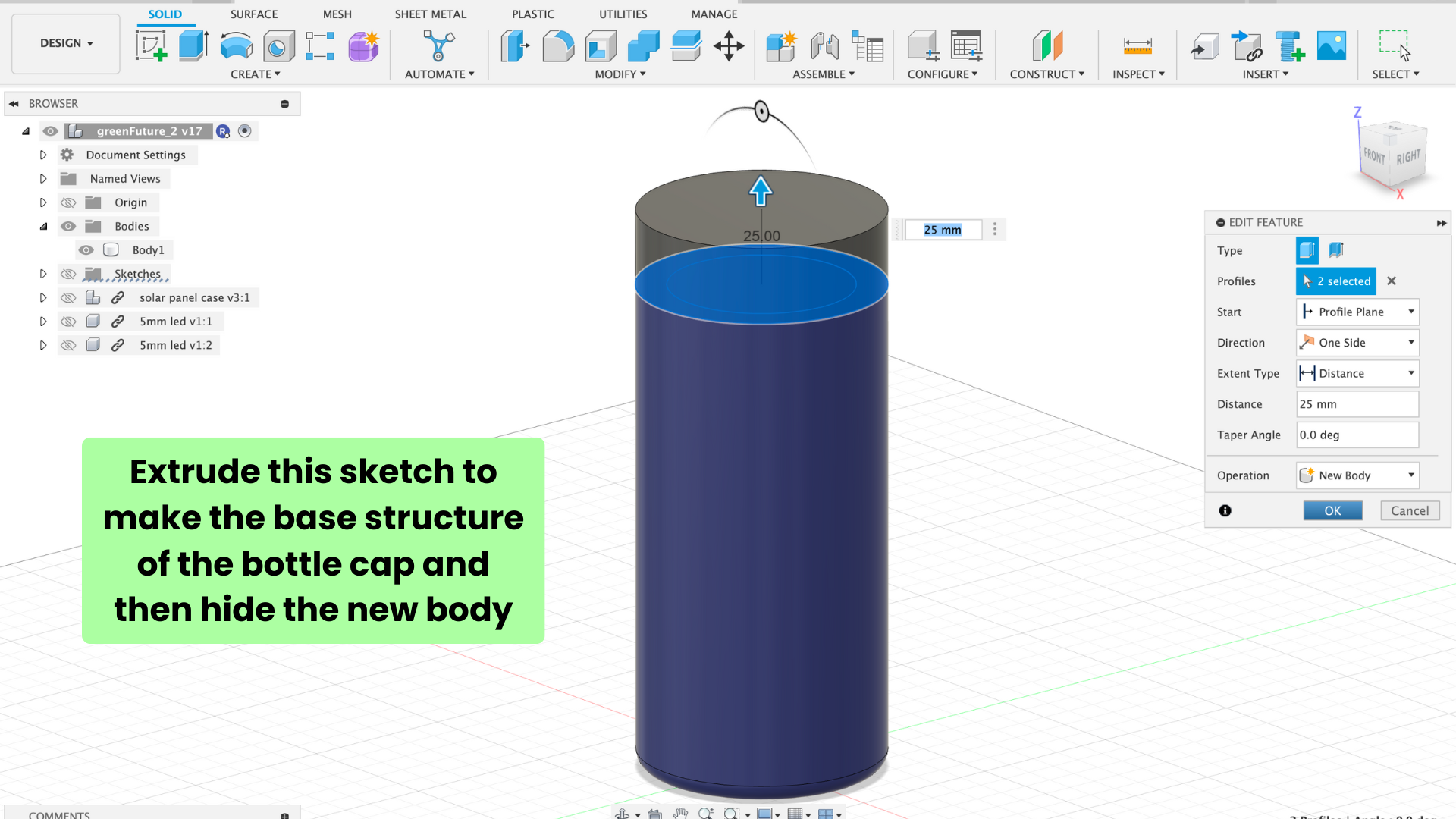The width and height of the screenshot is (1456, 819).
Task: Switch to the Utilities tab
Action: point(623,14)
